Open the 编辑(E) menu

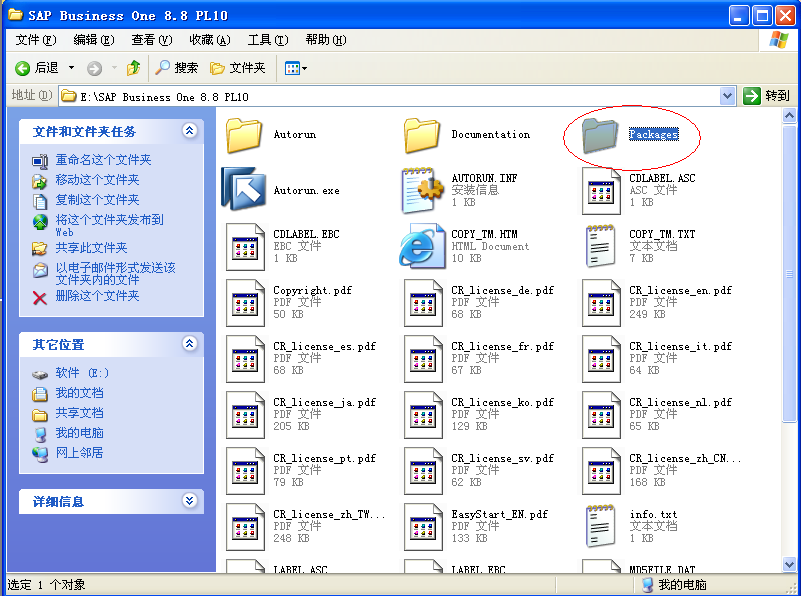(93, 40)
